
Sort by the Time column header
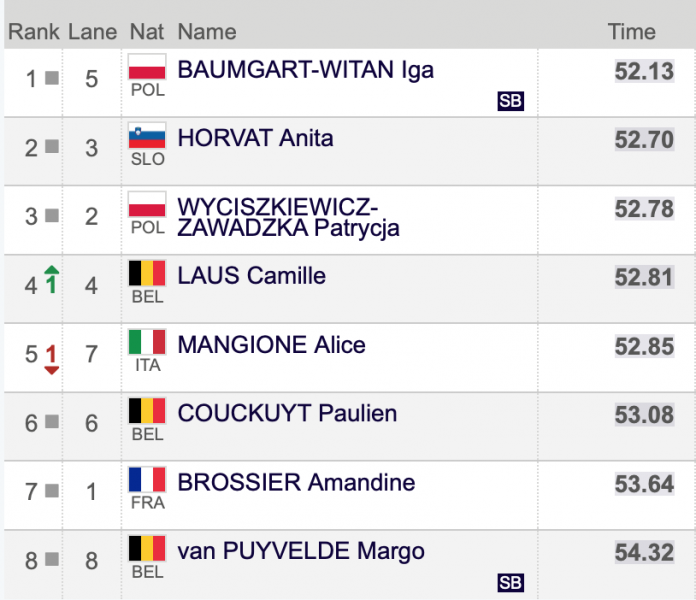tap(631, 32)
